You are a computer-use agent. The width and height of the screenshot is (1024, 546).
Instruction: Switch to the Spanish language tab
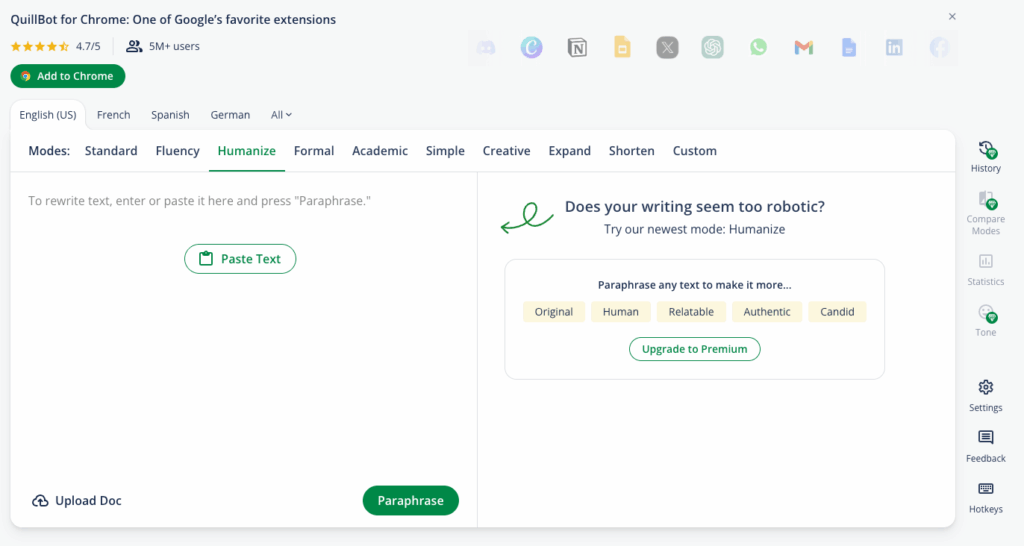tap(170, 115)
